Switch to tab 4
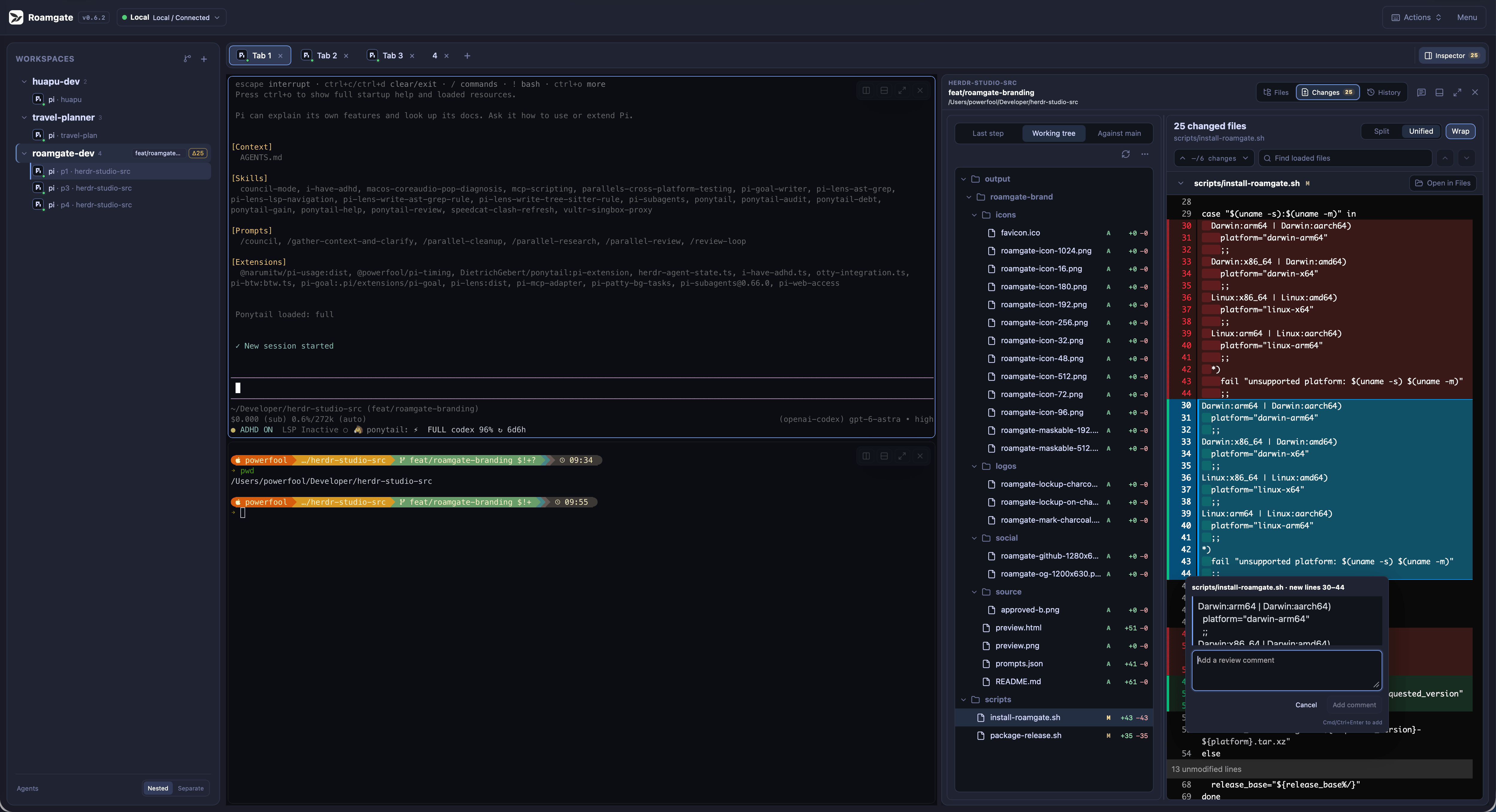 coord(434,56)
